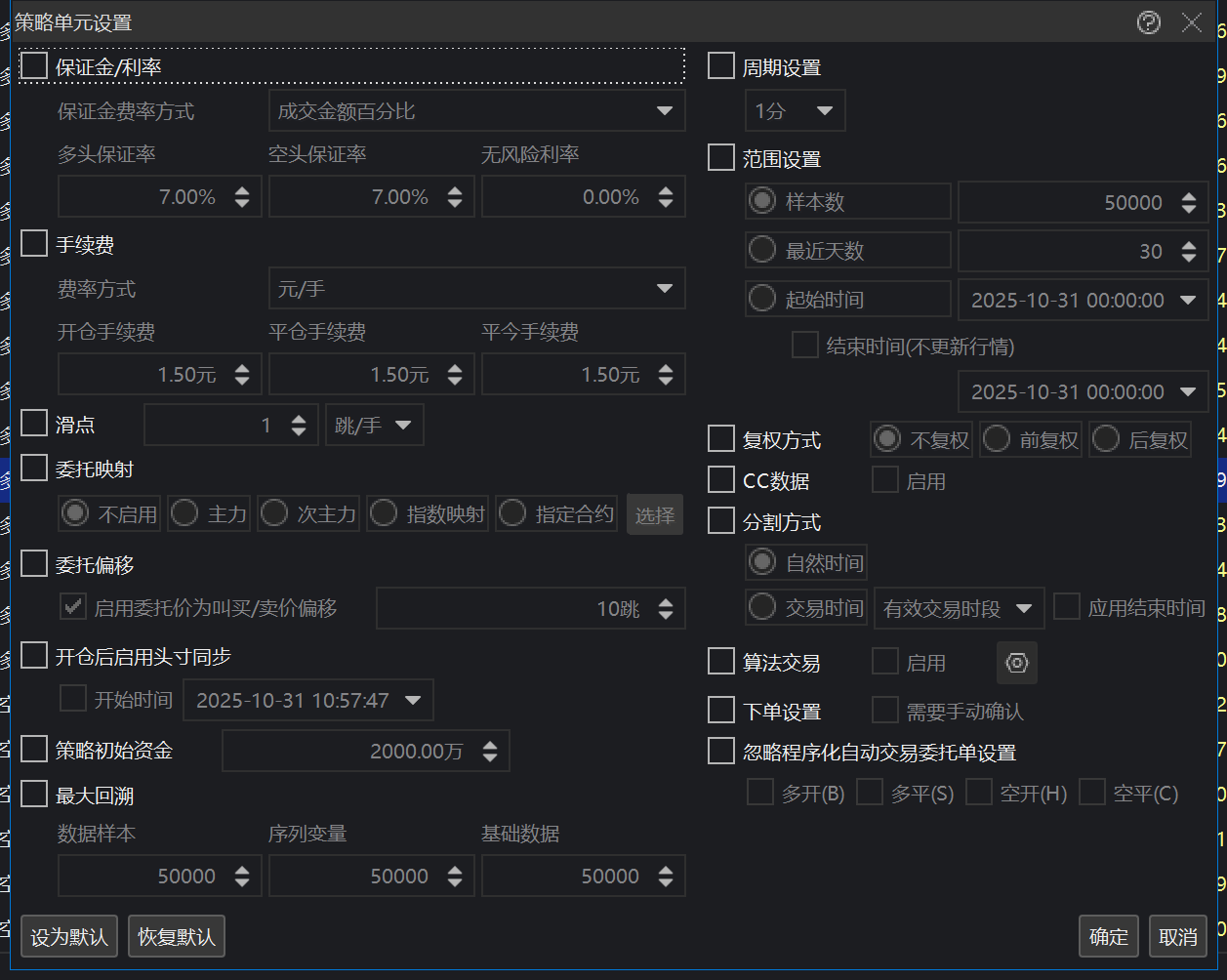Open the 跳/手 slippage unit dropdown
This screenshot has width=1227, height=980.
[375, 426]
